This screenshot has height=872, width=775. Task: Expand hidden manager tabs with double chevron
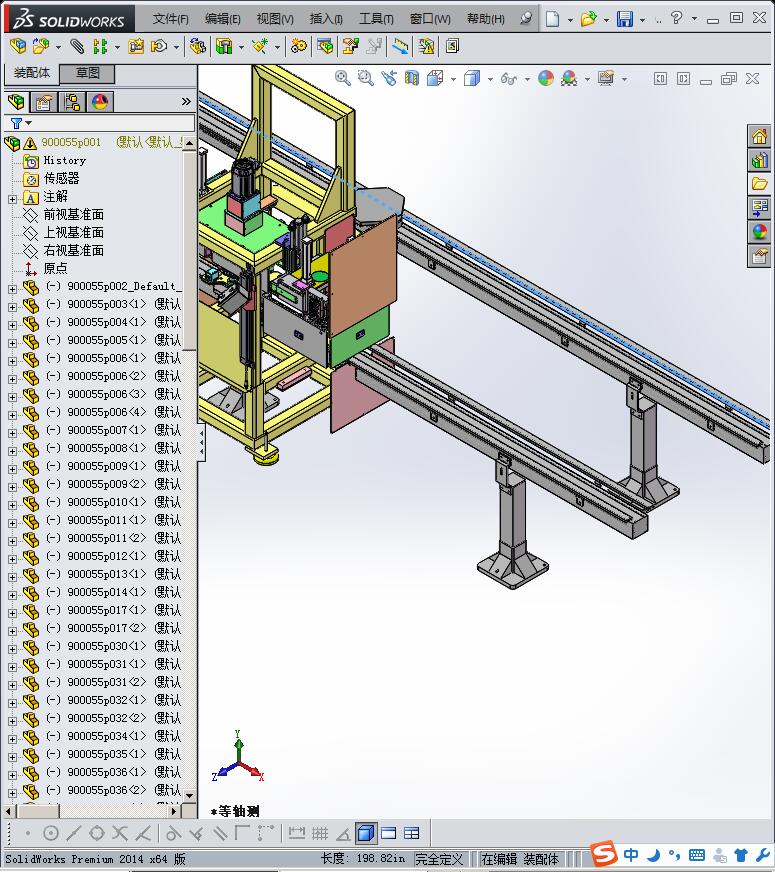point(186,101)
